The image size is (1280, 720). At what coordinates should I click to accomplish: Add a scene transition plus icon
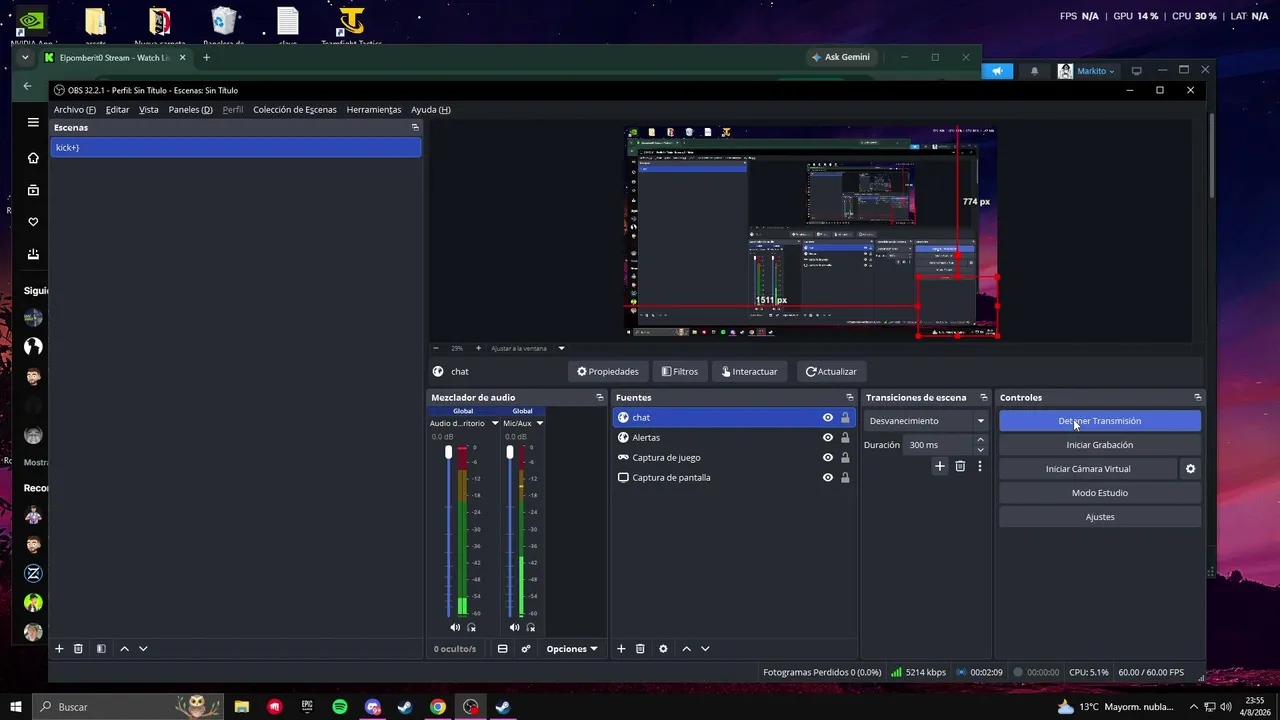(x=939, y=466)
